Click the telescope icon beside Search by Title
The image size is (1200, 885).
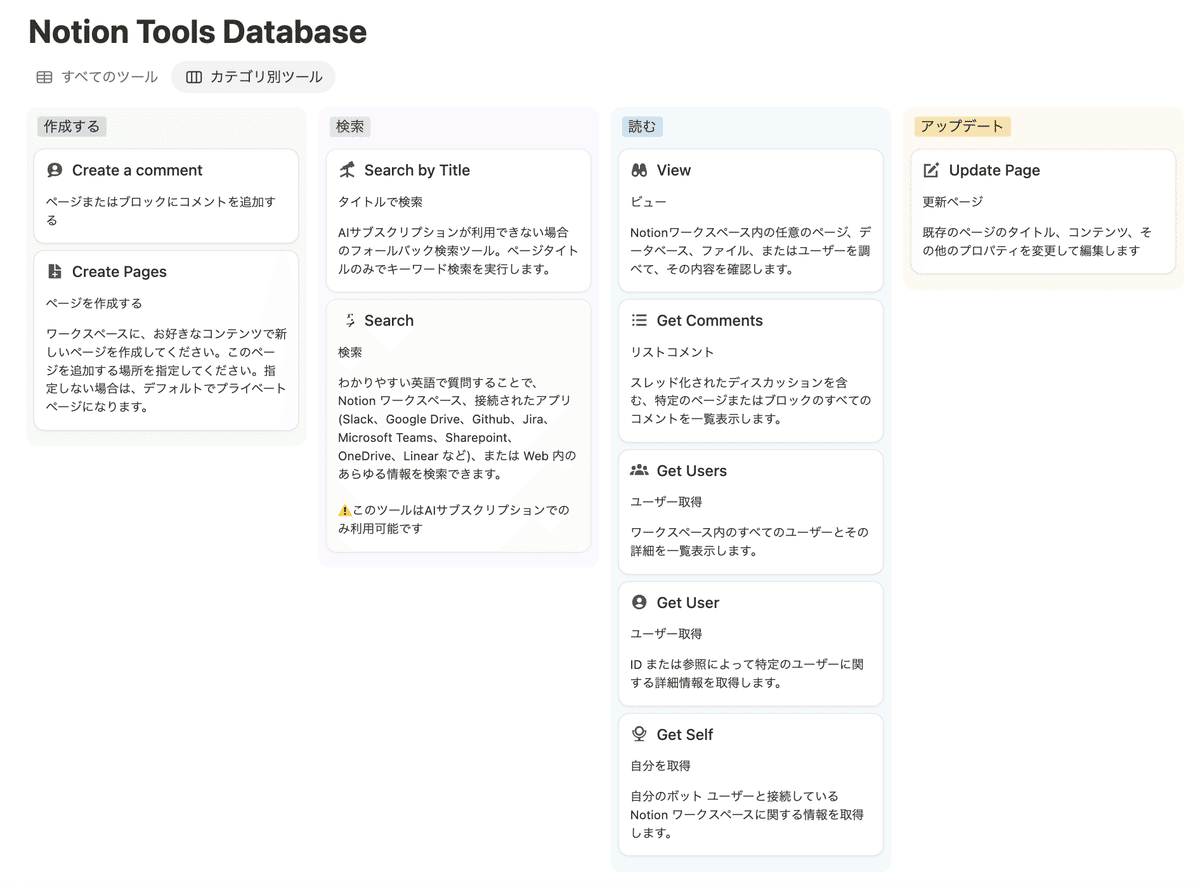347,171
